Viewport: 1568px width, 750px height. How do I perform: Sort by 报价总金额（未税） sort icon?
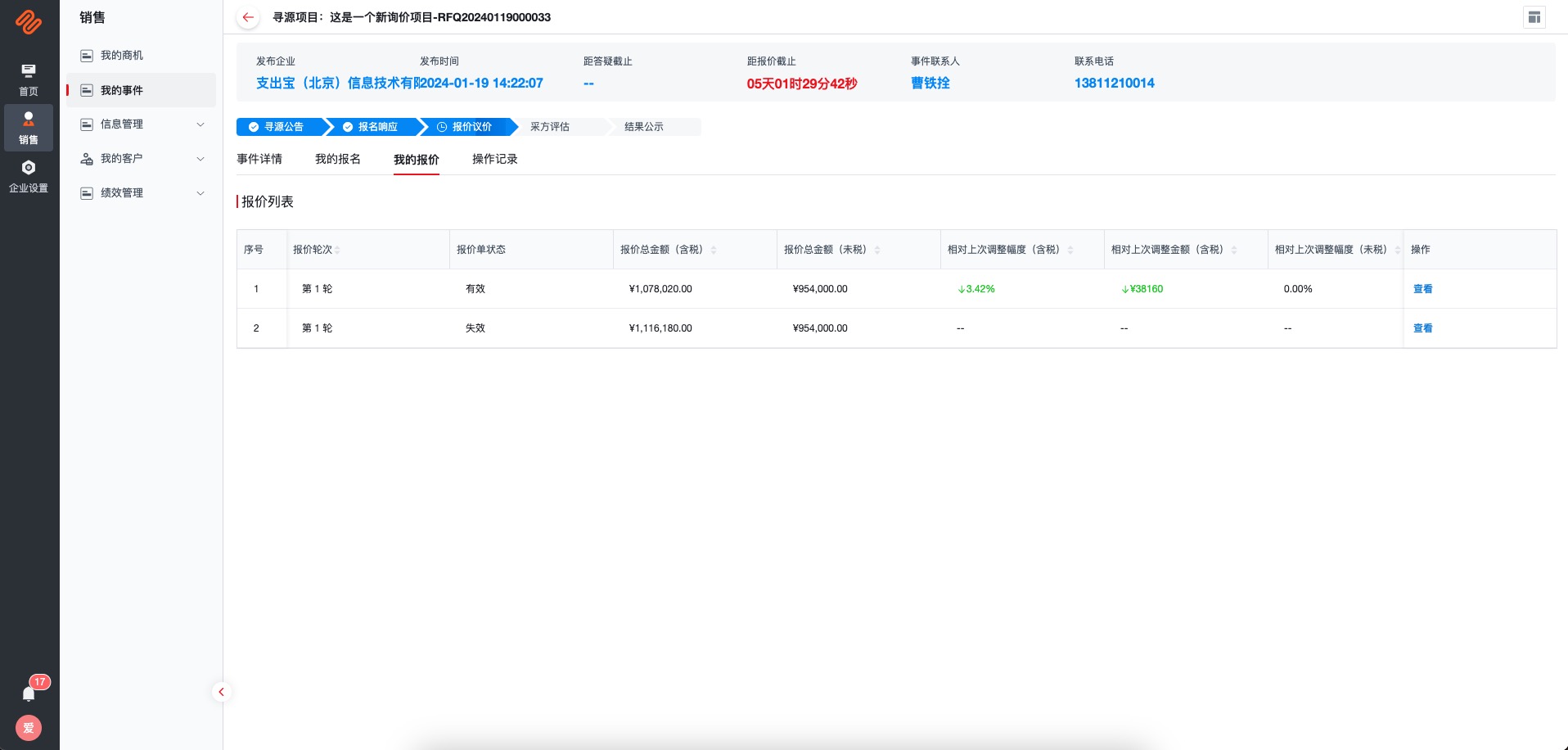coord(877,250)
